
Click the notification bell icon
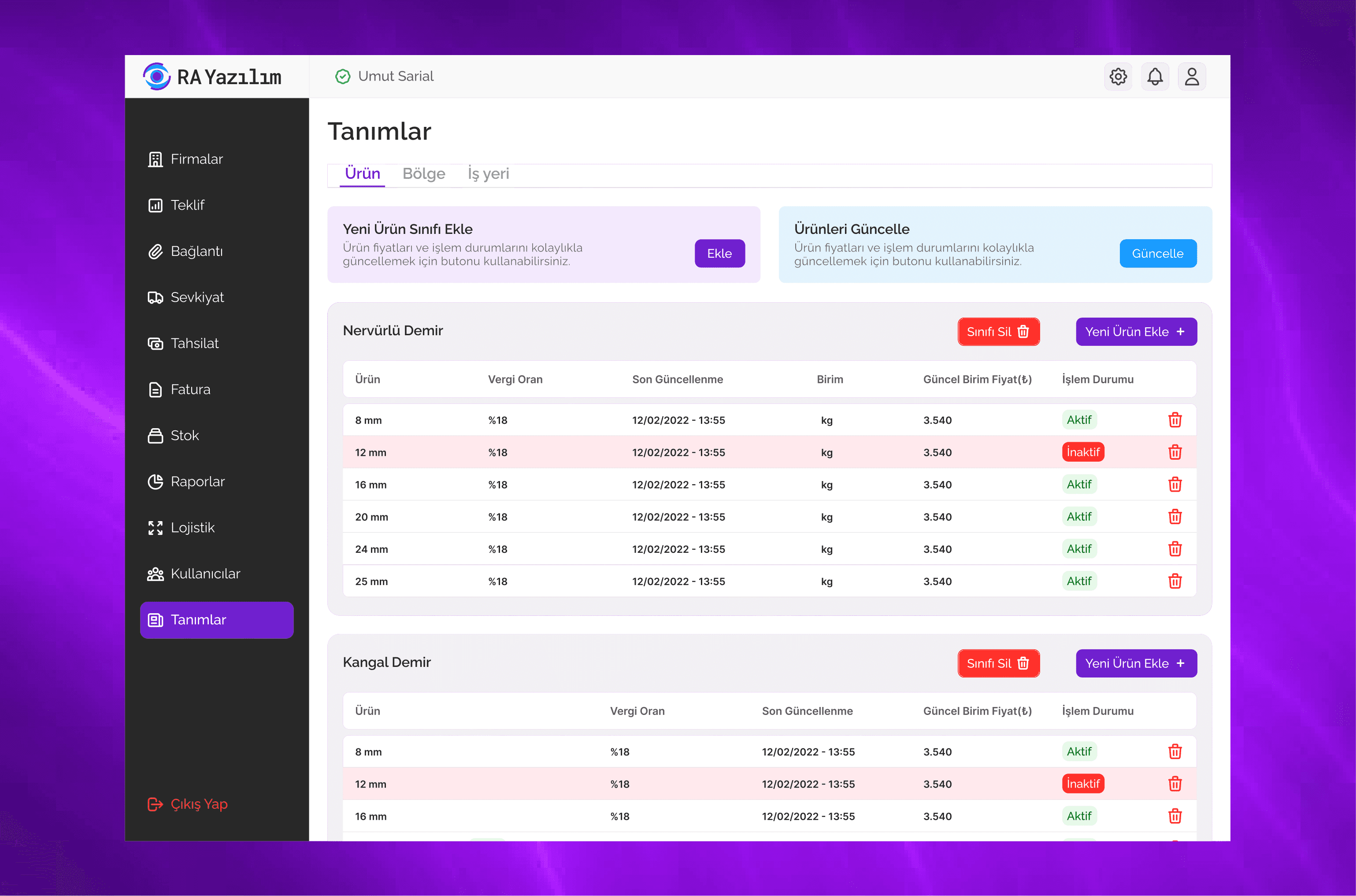point(1155,77)
